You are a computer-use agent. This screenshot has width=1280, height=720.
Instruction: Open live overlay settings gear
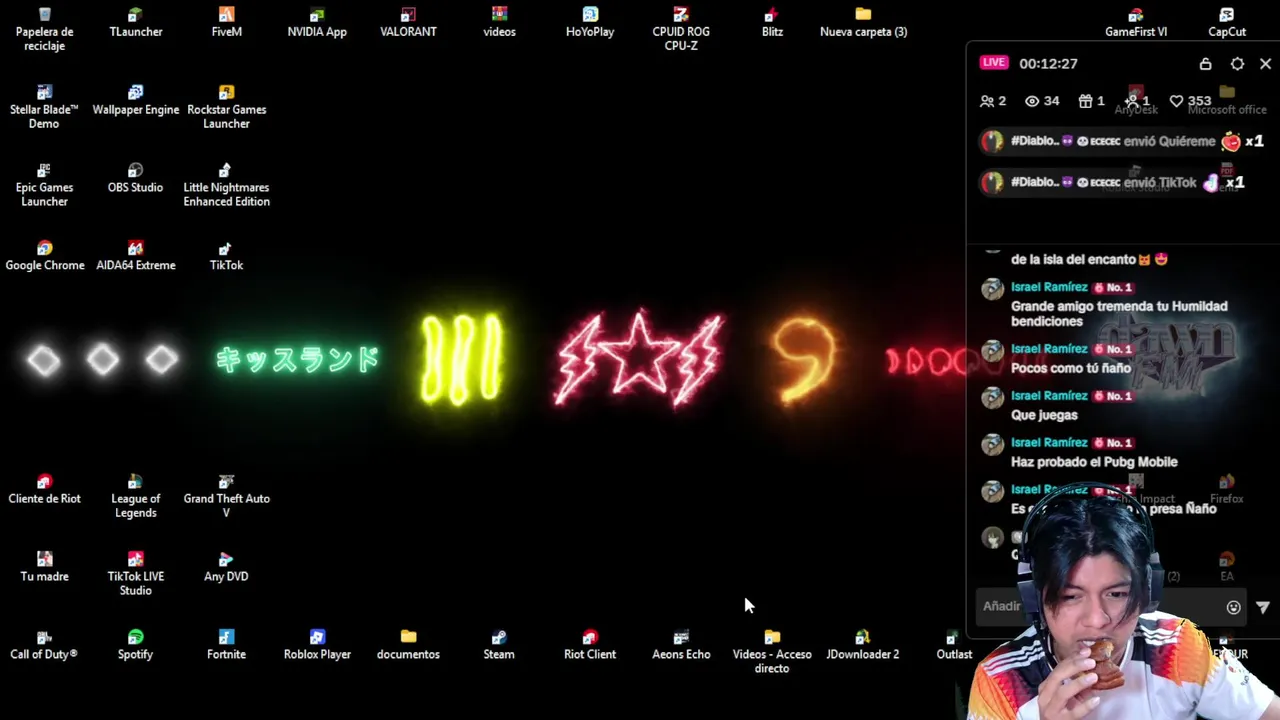pyautogui.click(x=1237, y=63)
